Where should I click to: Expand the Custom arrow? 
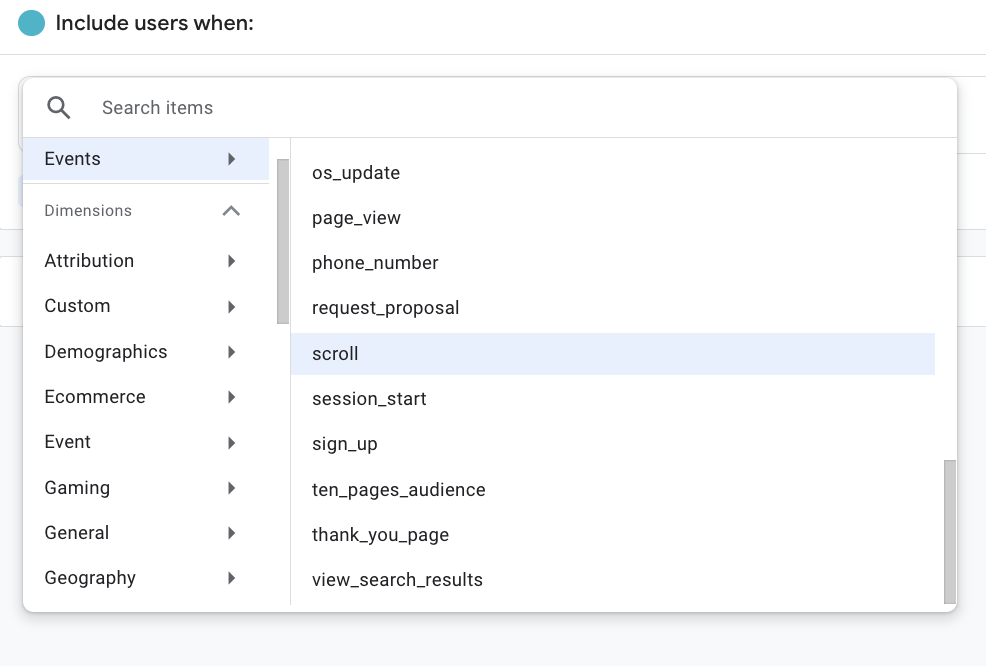[x=231, y=306]
